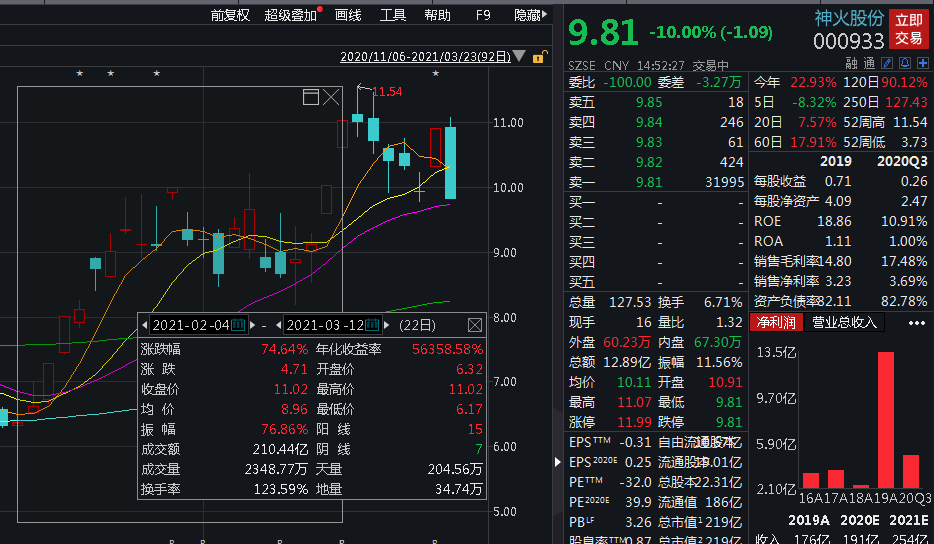This screenshot has height=544, width=934.
Task: Open calendar picker for end date 2021-03-12
Action: 372,325
